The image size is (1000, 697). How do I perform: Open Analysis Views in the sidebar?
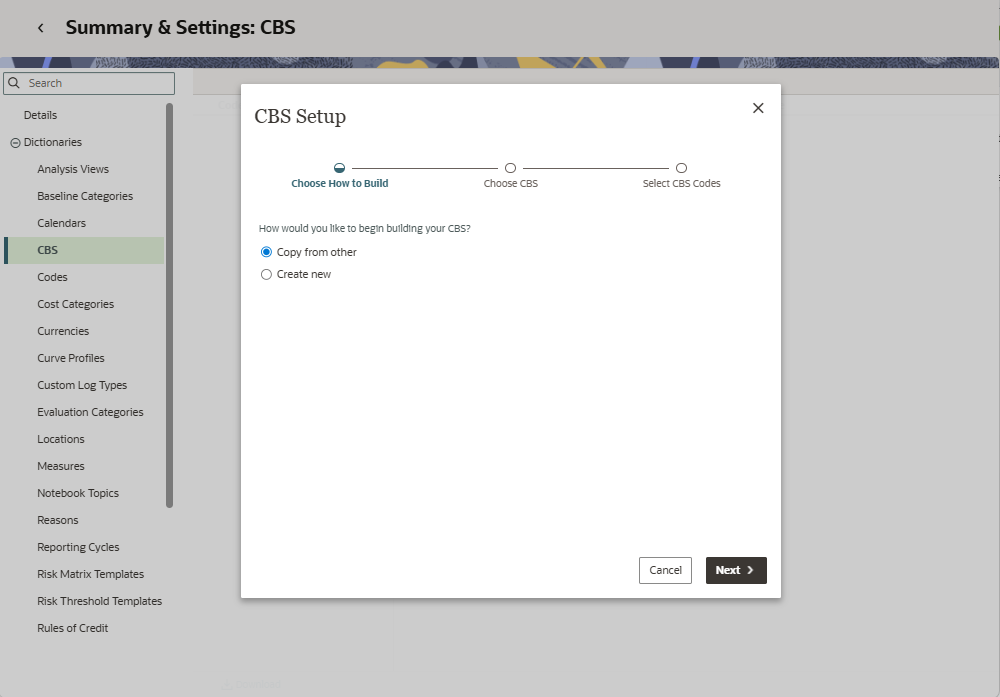pos(73,169)
